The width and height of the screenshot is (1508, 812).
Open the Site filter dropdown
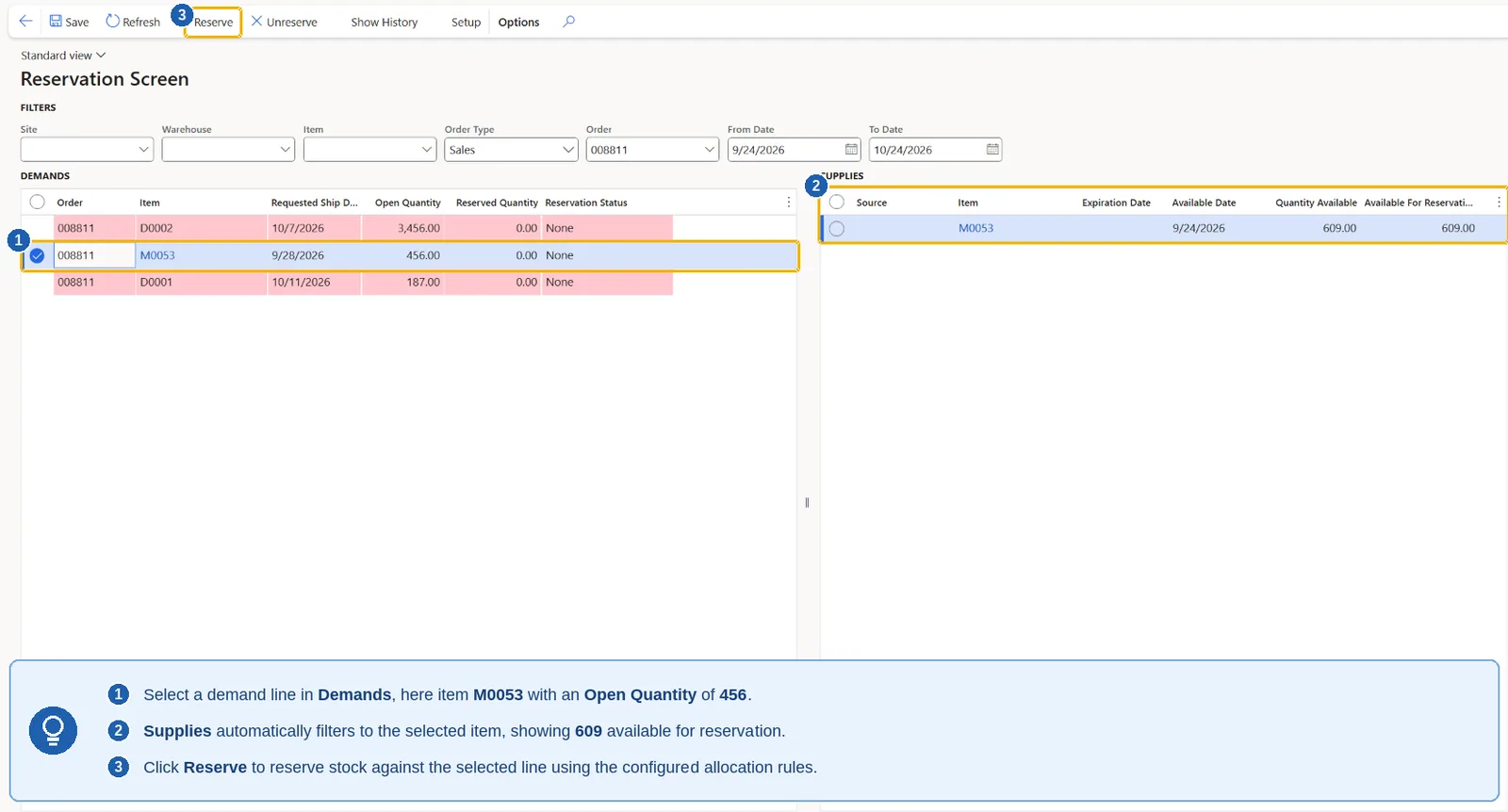pyautogui.click(x=144, y=150)
